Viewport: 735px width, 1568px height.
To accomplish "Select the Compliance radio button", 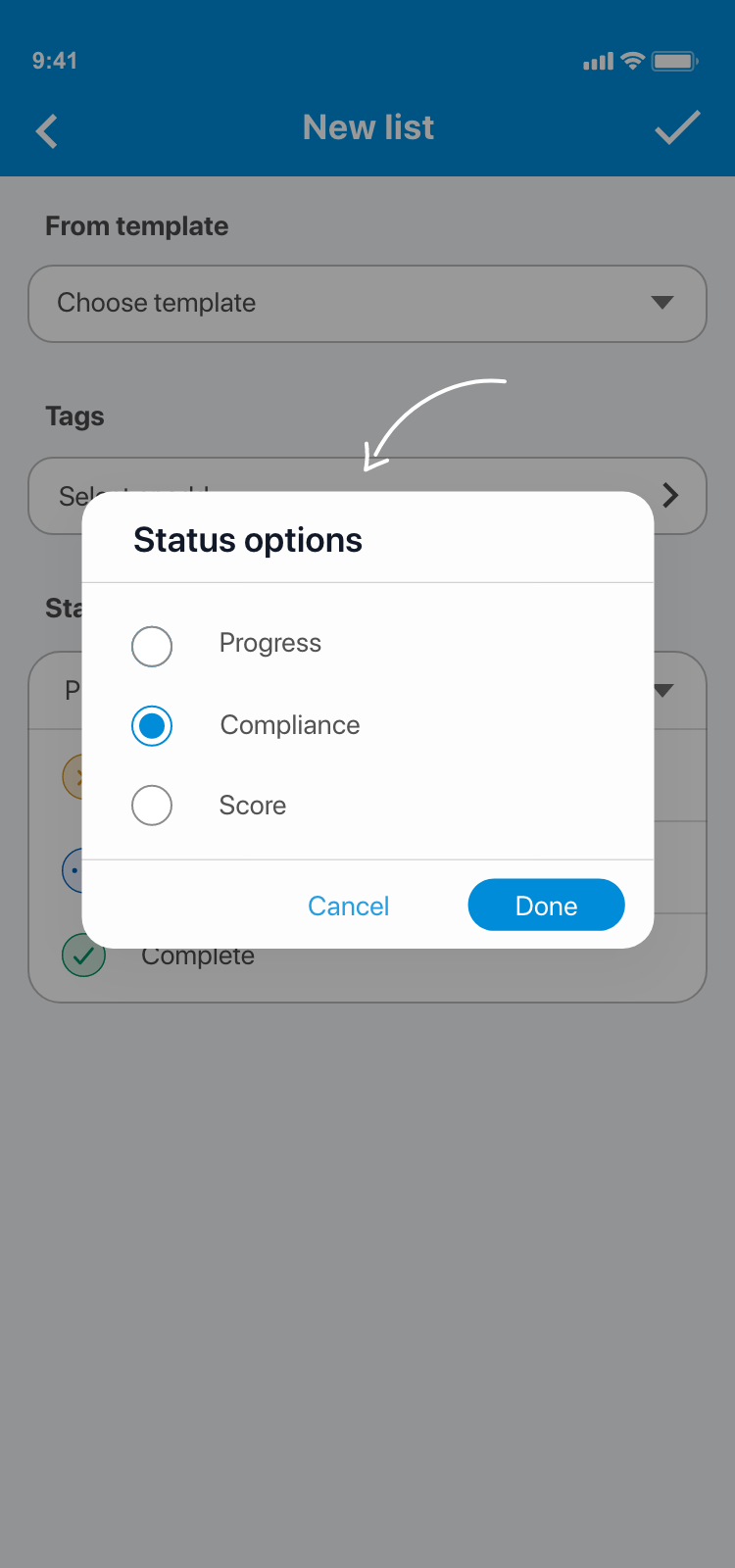I will coord(152,726).
